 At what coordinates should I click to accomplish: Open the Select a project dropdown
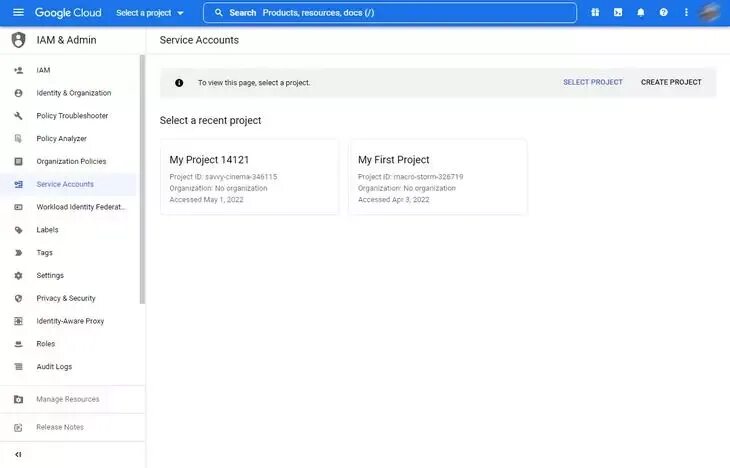point(149,13)
